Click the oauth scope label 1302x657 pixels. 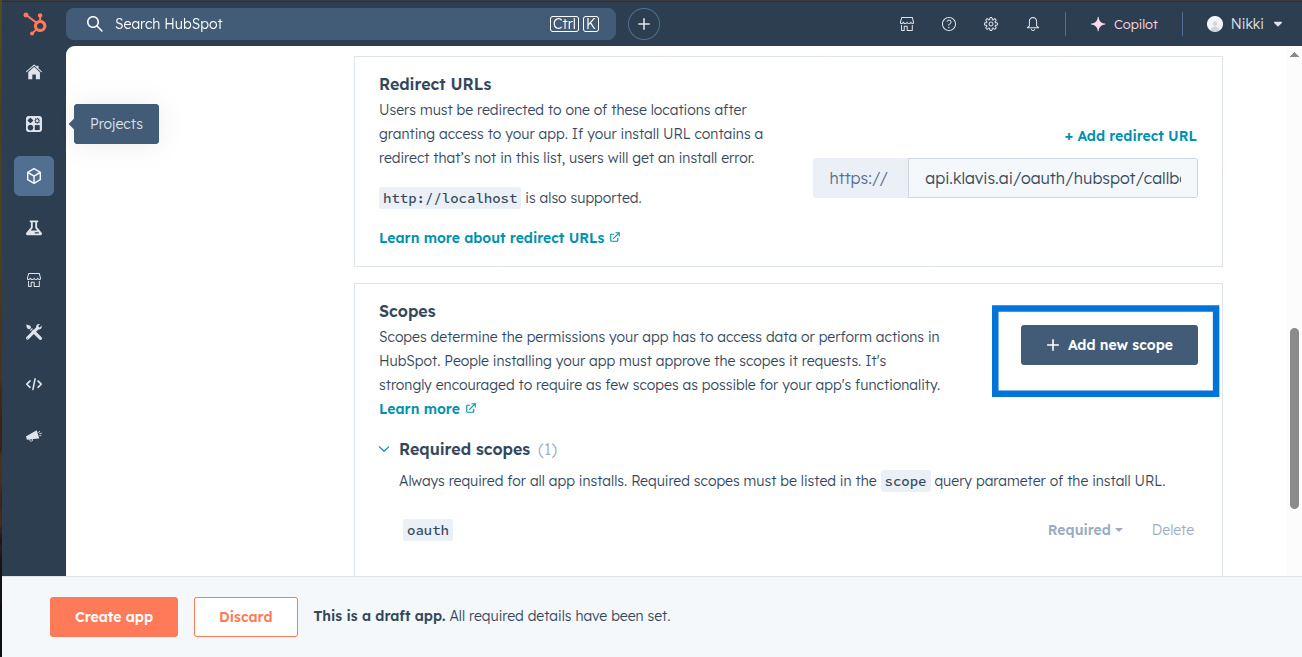tap(428, 531)
